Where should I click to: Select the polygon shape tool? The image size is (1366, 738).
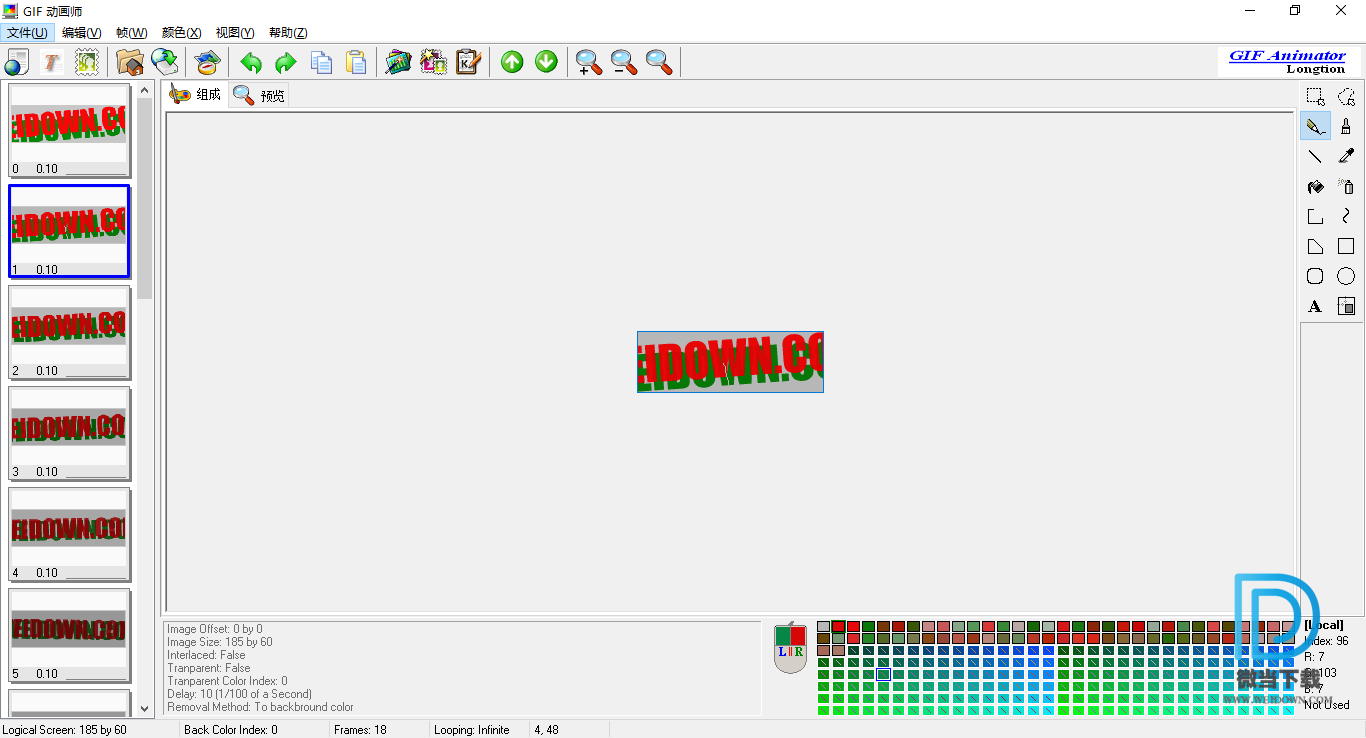1316,246
